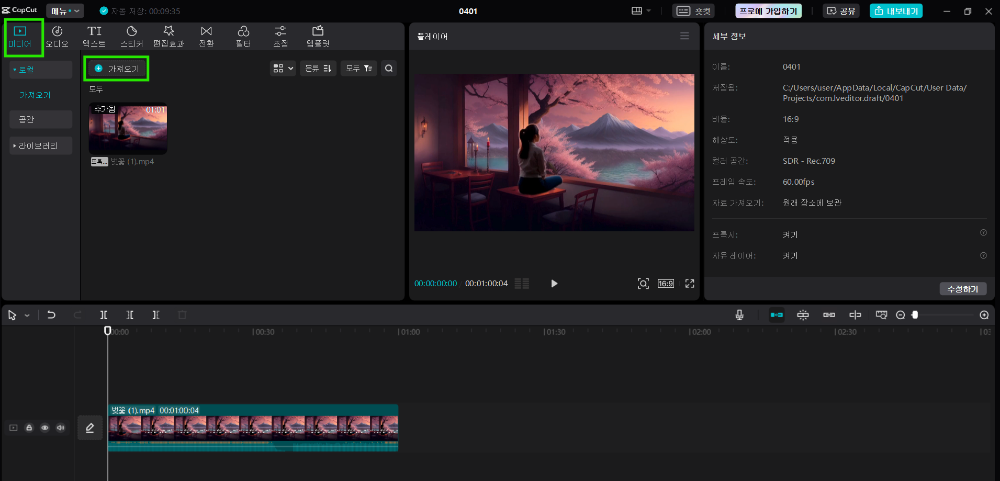Image resolution: width=1000 pixels, height=481 pixels.
Task: Open the Filters (필터) tab
Action: tap(243, 37)
